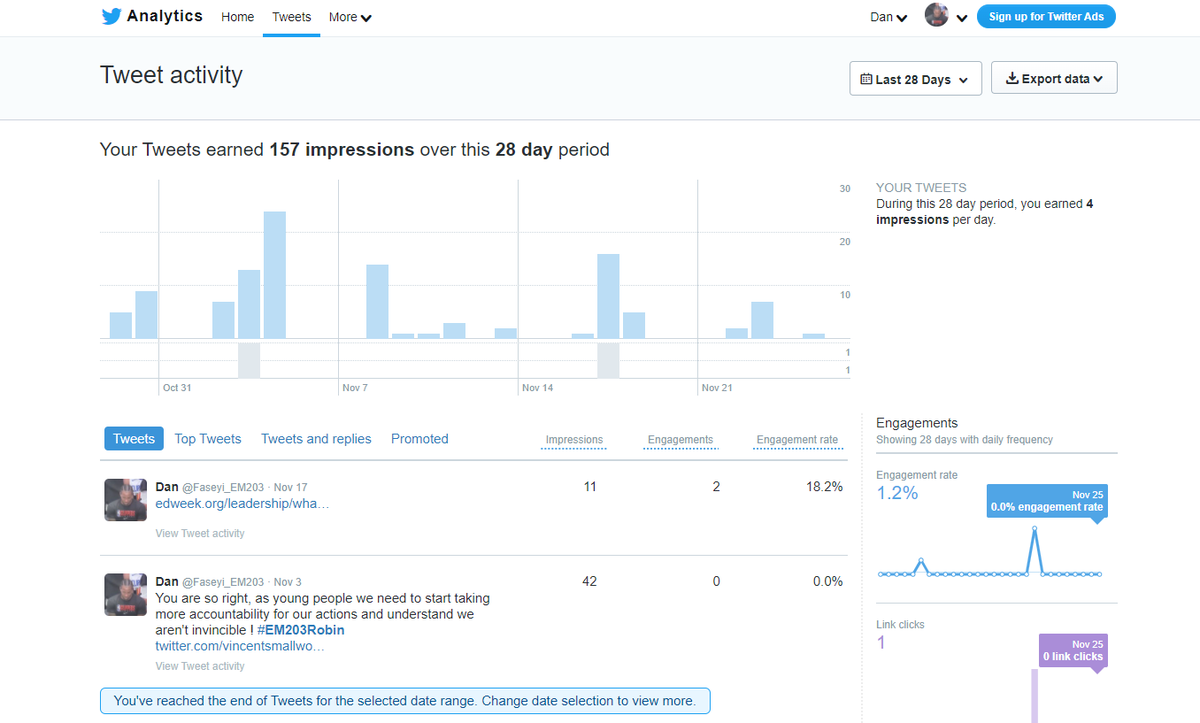
Task: Click the @Faseyi_EM203 handle on Nov 17 tweet
Action: pyautogui.click(x=223, y=487)
